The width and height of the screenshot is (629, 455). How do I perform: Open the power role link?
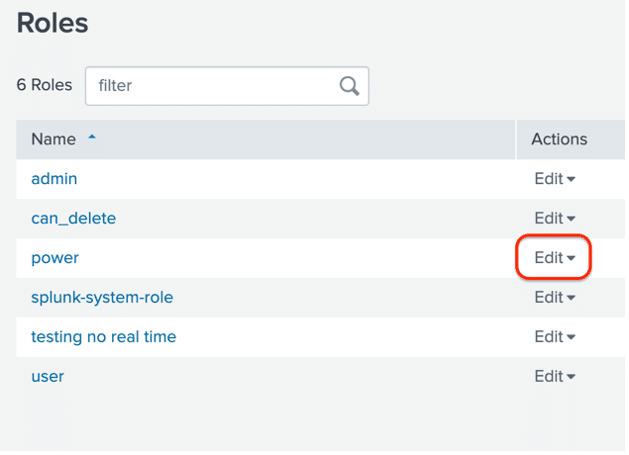point(55,258)
